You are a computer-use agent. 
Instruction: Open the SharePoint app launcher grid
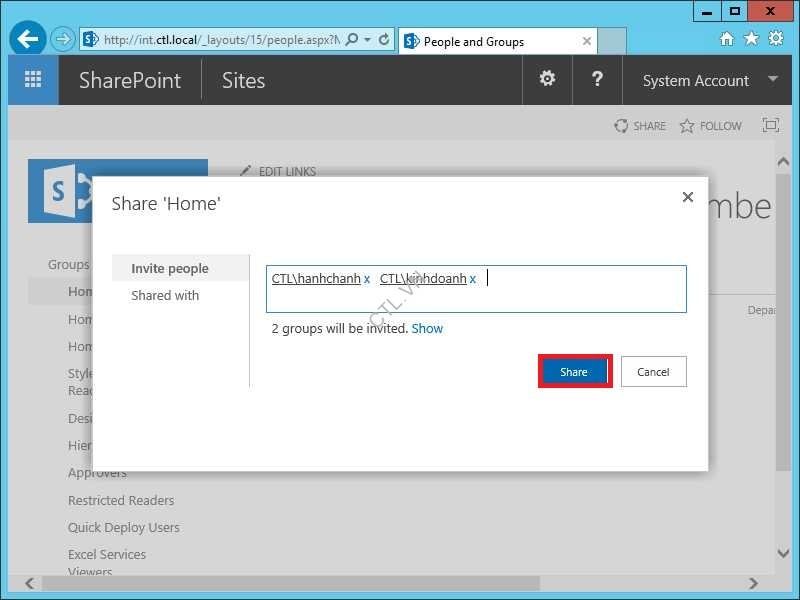[x=33, y=80]
